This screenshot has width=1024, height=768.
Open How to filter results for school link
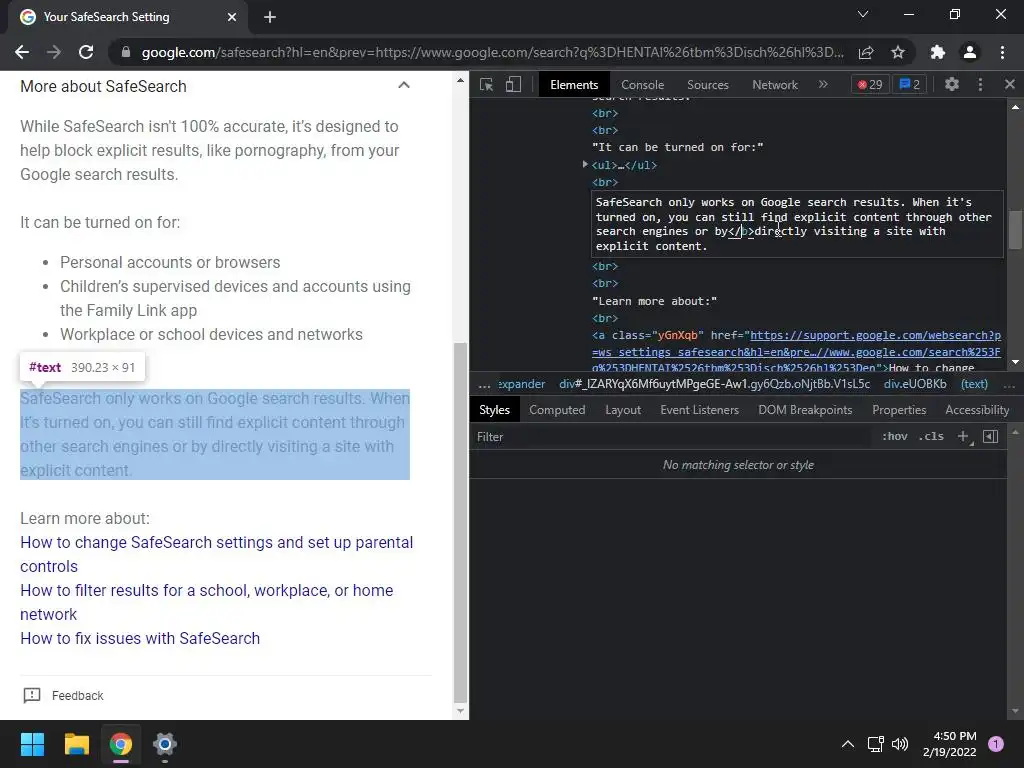(206, 602)
